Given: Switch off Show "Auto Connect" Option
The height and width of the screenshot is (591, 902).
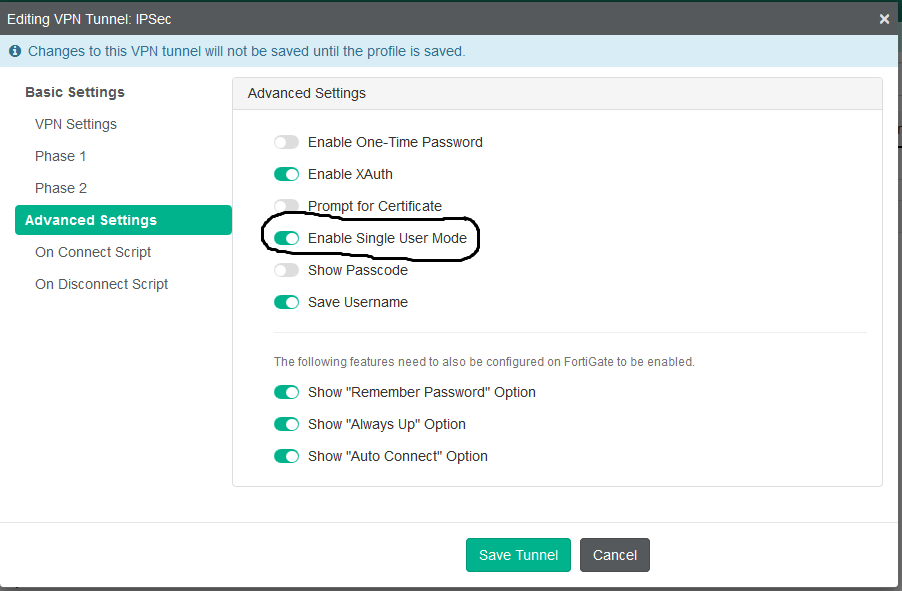Looking at the screenshot, I should (287, 456).
